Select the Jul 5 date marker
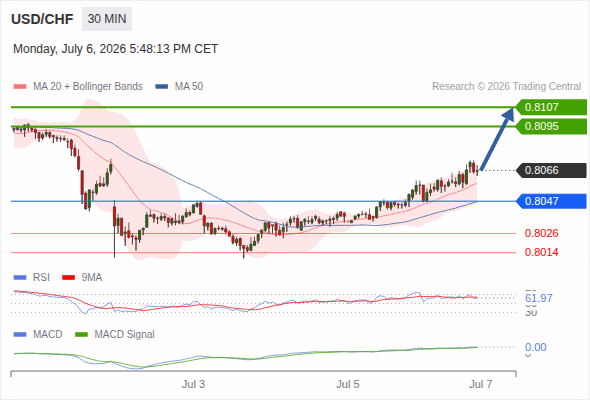This screenshot has height=400, width=590. 348,384
